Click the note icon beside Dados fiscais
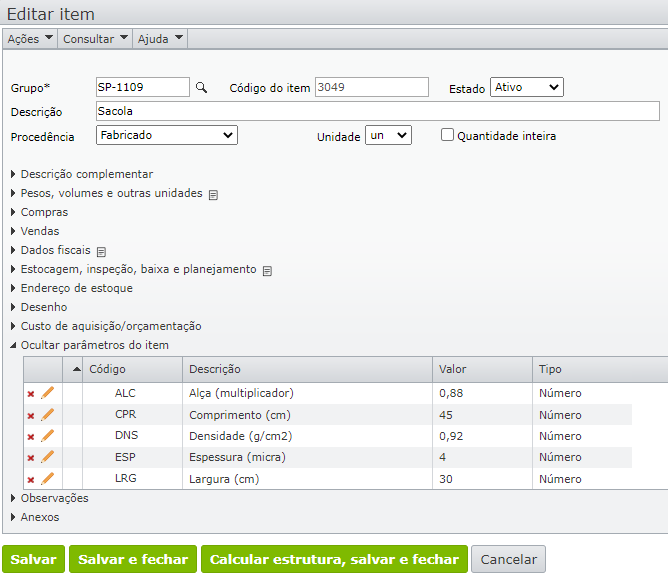 tap(101, 251)
